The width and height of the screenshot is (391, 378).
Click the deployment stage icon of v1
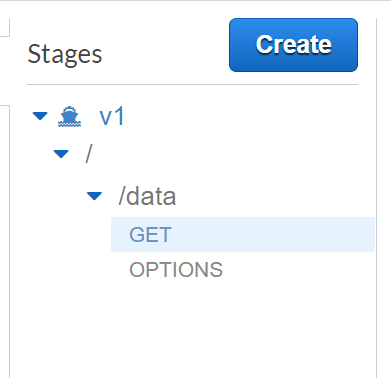(69, 117)
